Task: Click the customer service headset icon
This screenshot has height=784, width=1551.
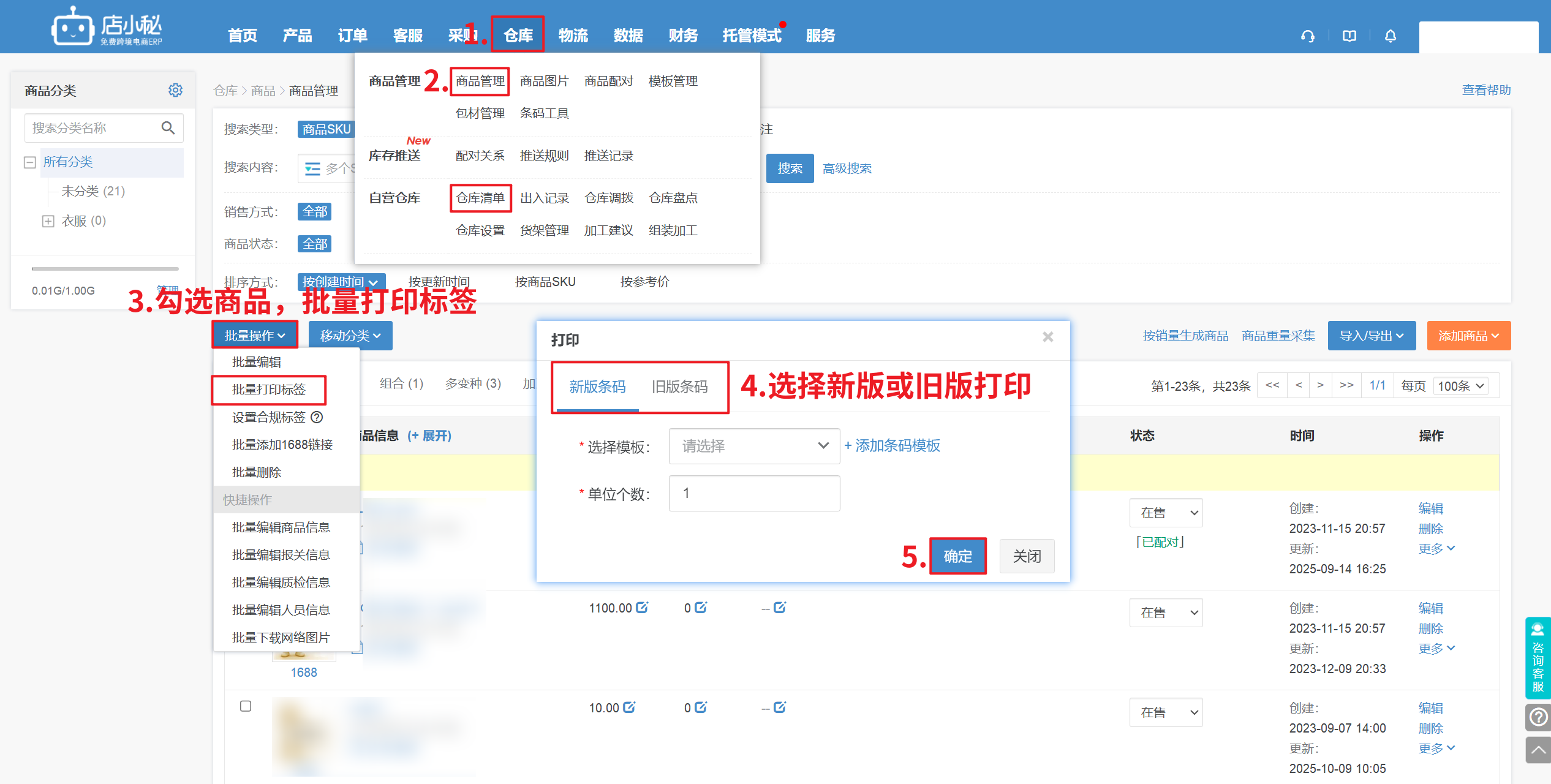Action: pos(1308,37)
